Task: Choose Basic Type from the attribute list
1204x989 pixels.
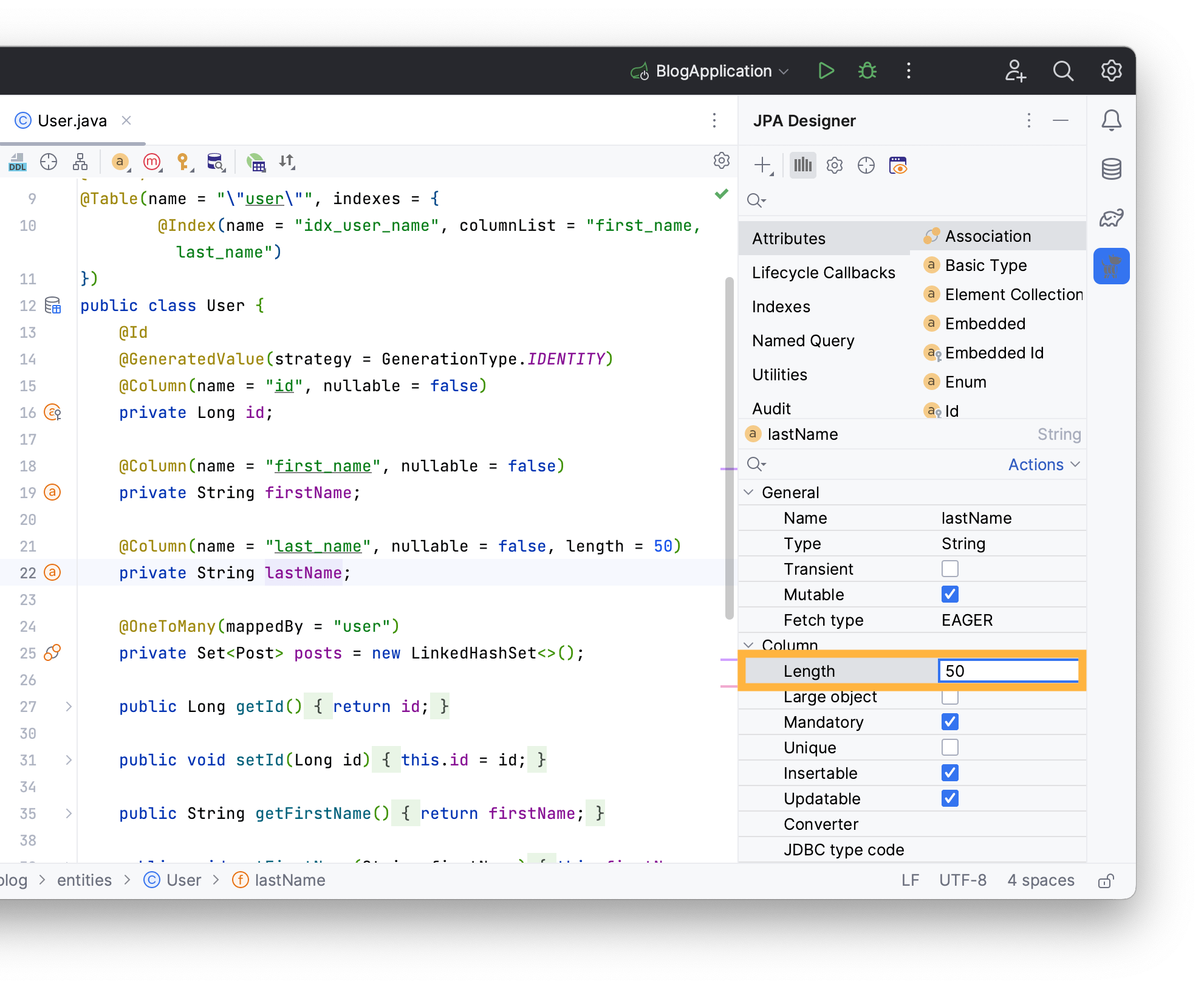Action: 985,265
